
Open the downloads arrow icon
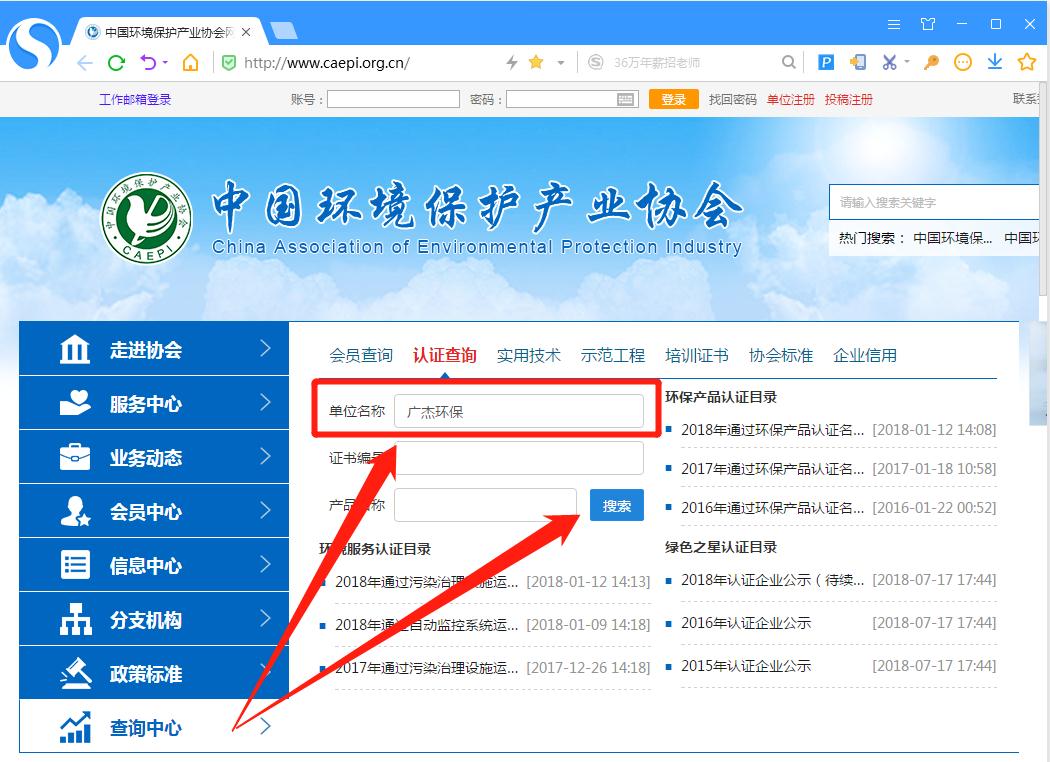click(995, 62)
